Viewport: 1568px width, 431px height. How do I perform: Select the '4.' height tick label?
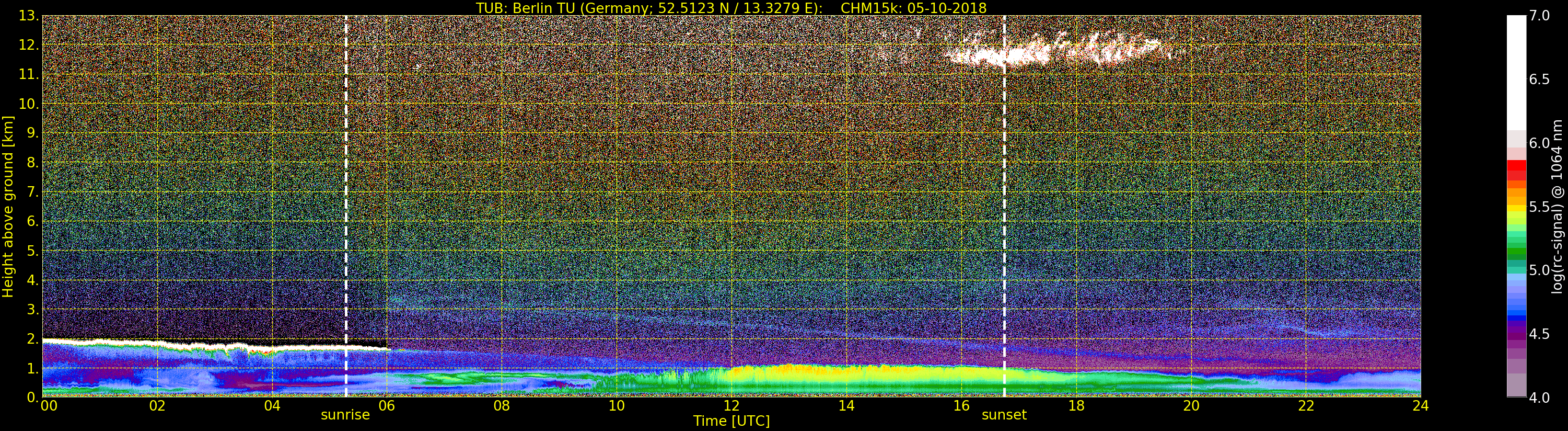tap(32, 280)
